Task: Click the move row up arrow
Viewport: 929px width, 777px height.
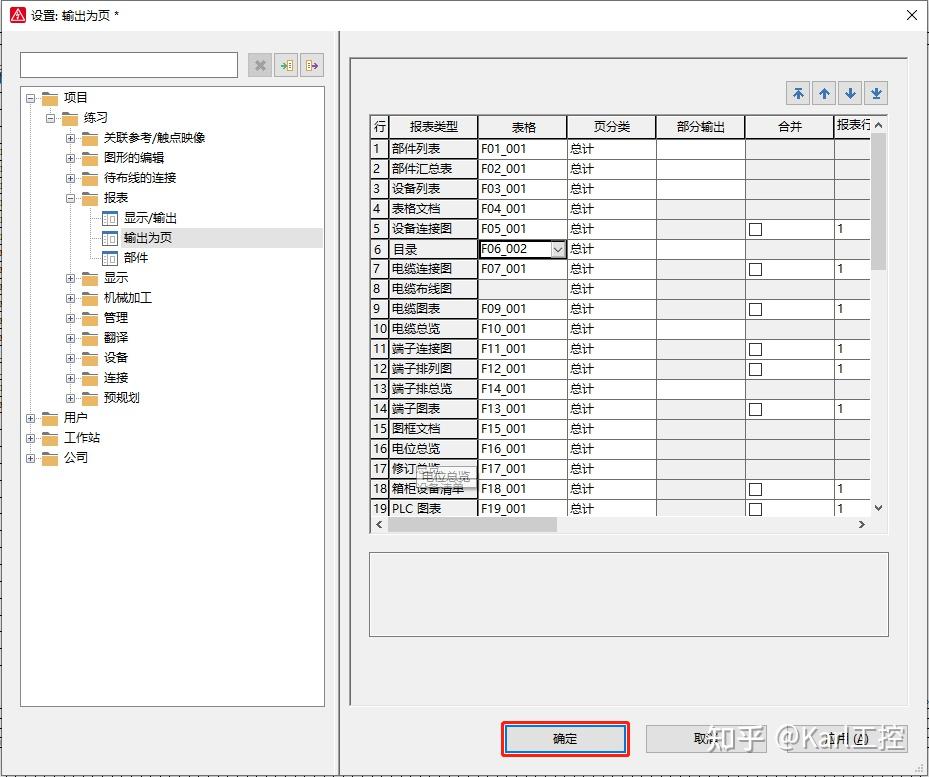Action: point(824,94)
